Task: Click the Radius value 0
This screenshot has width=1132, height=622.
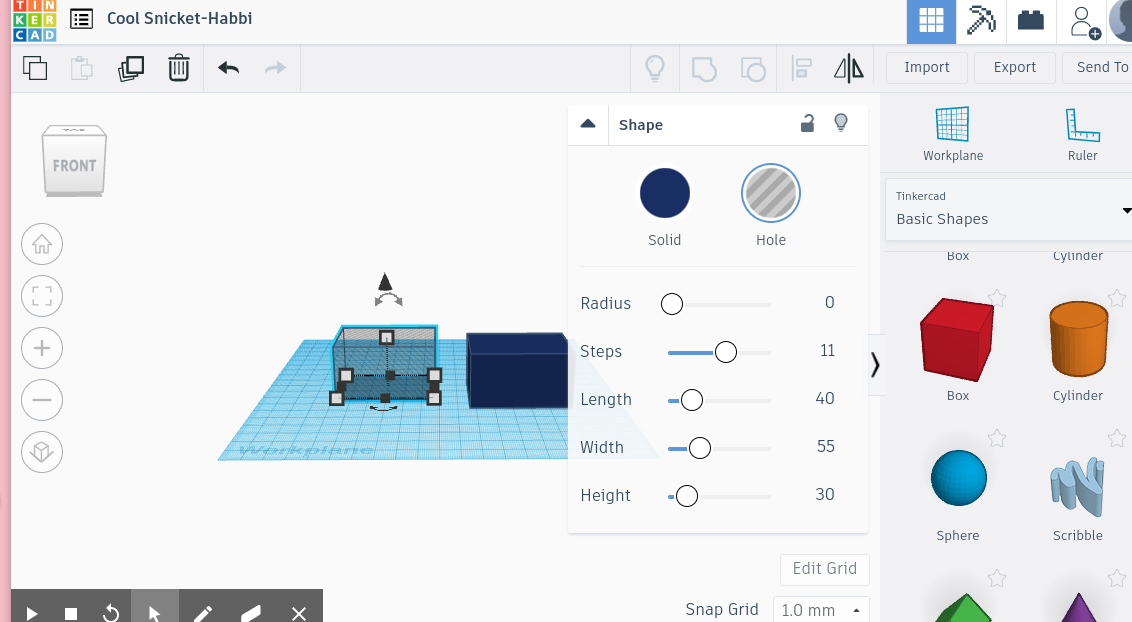Action: click(x=830, y=302)
